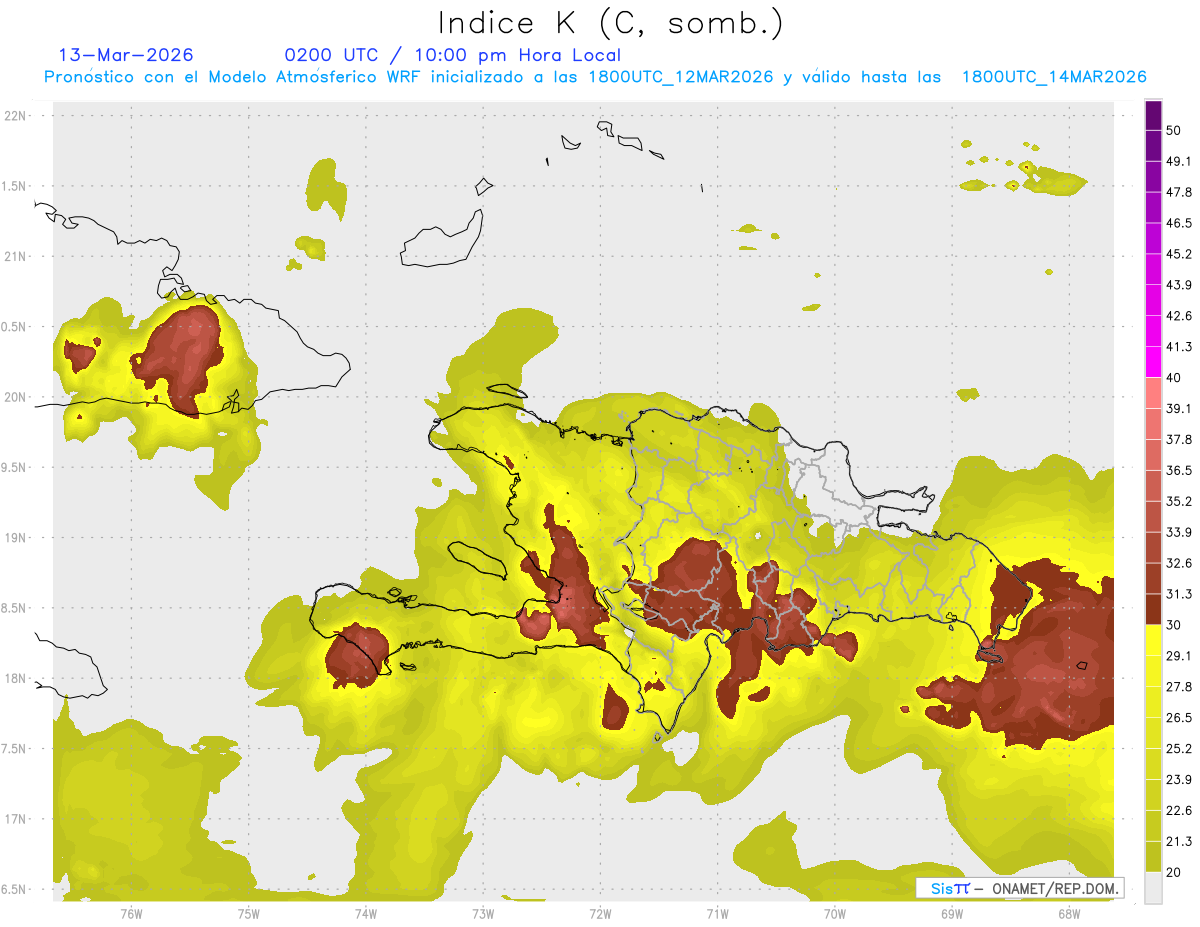This screenshot has height=927, width=1200.
Task: Click legend value "46.5"
Action: (x=1178, y=223)
